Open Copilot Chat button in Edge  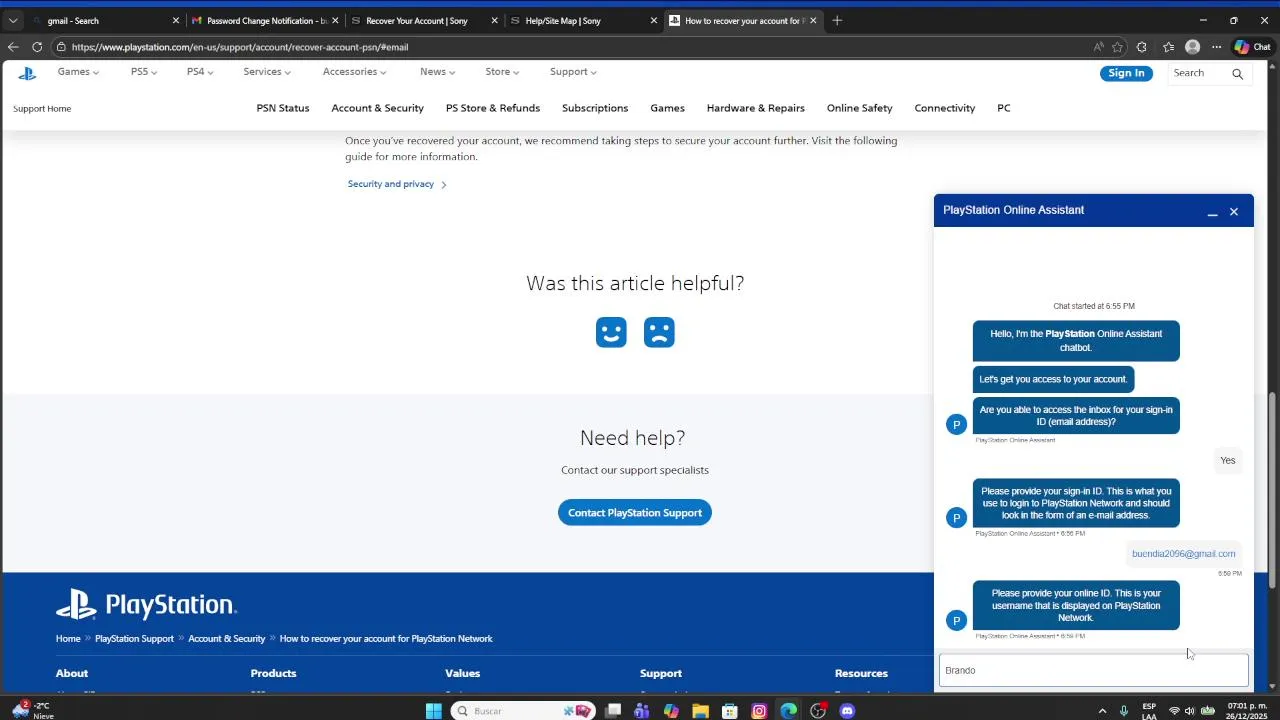(1252, 47)
